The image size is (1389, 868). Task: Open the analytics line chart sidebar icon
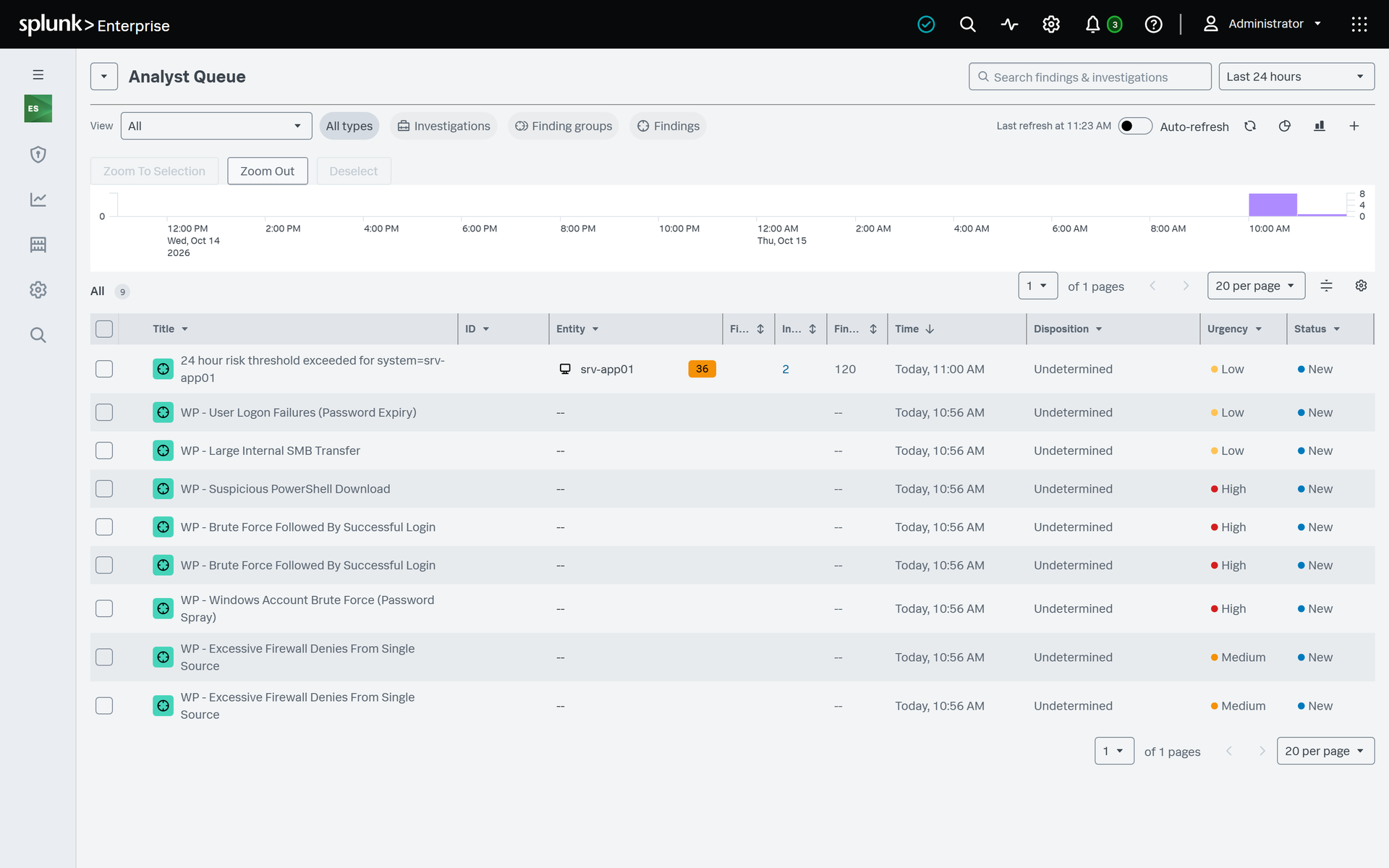(x=38, y=199)
